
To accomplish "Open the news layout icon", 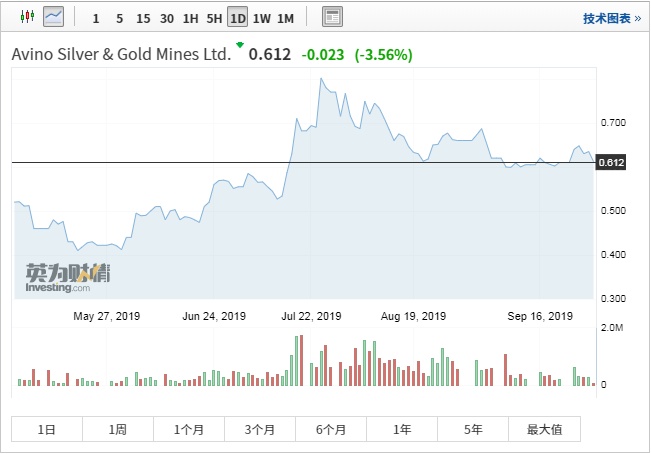I will coord(332,17).
